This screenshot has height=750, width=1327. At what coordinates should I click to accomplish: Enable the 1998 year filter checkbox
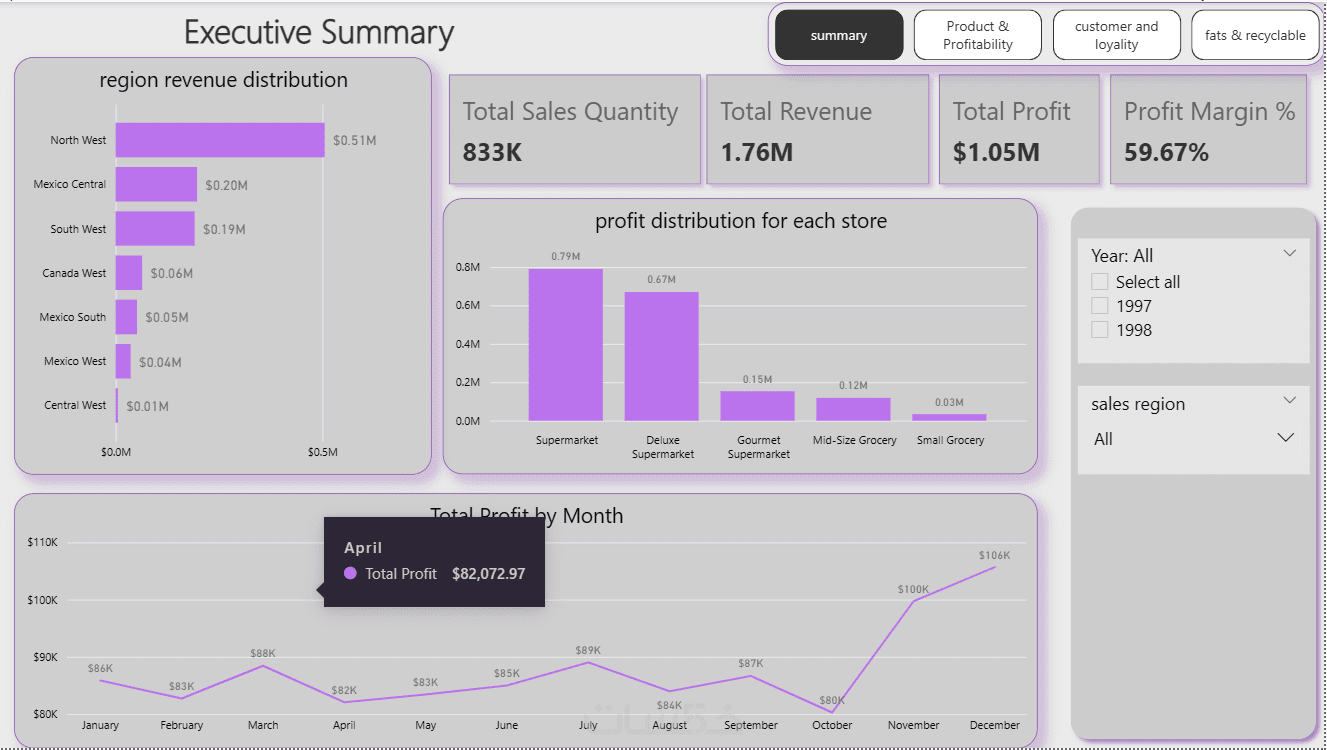point(1100,330)
